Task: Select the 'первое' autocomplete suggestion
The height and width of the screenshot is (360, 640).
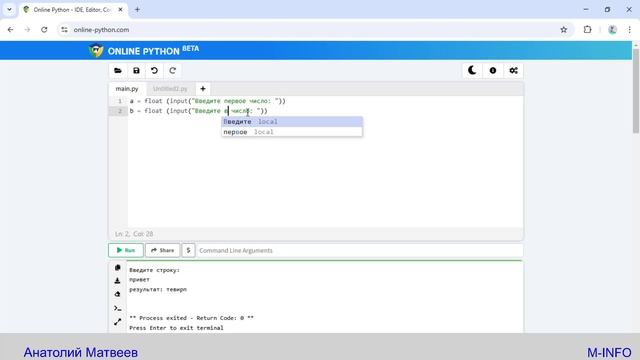Action: [292, 132]
